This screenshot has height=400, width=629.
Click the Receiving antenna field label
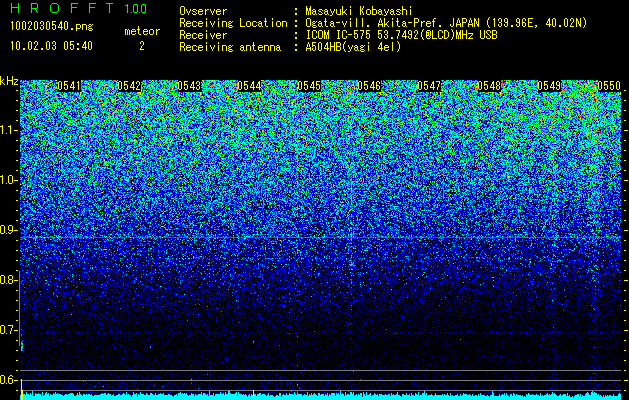230,47
